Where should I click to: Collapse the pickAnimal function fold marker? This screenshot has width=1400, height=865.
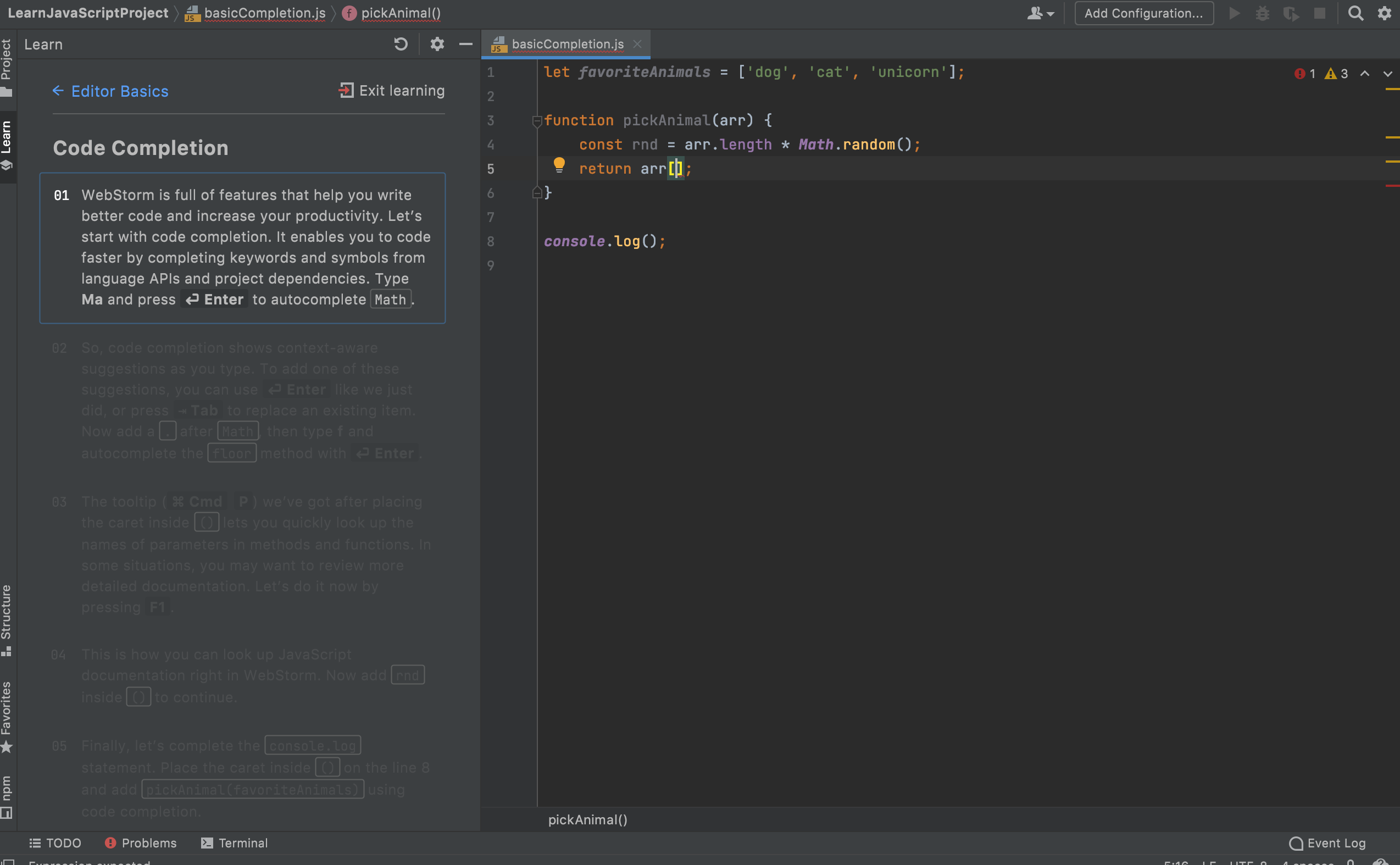tap(536, 121)
